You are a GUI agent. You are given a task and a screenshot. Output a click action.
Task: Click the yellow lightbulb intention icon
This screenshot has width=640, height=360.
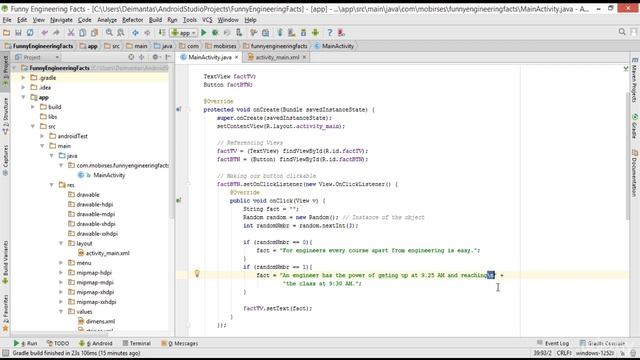(x=197, y=273)
